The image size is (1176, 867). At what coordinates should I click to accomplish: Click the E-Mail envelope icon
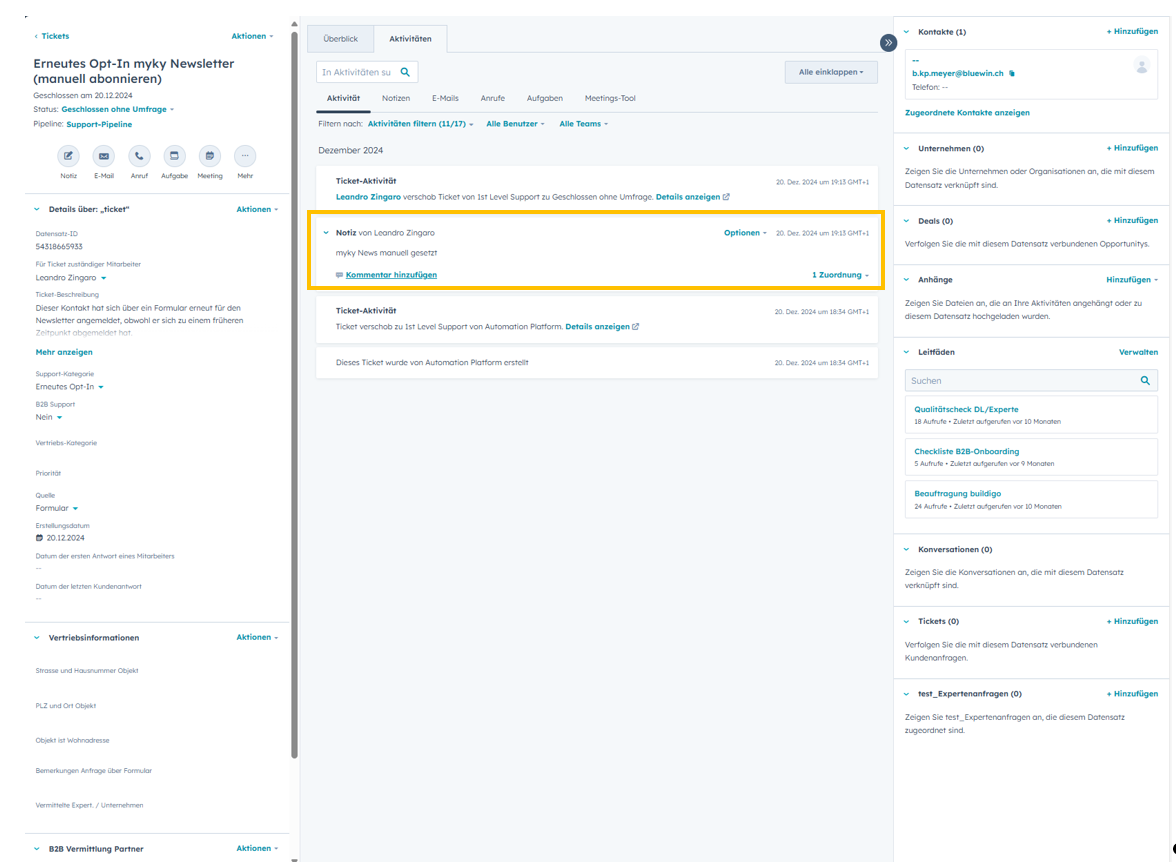point(104,156)
